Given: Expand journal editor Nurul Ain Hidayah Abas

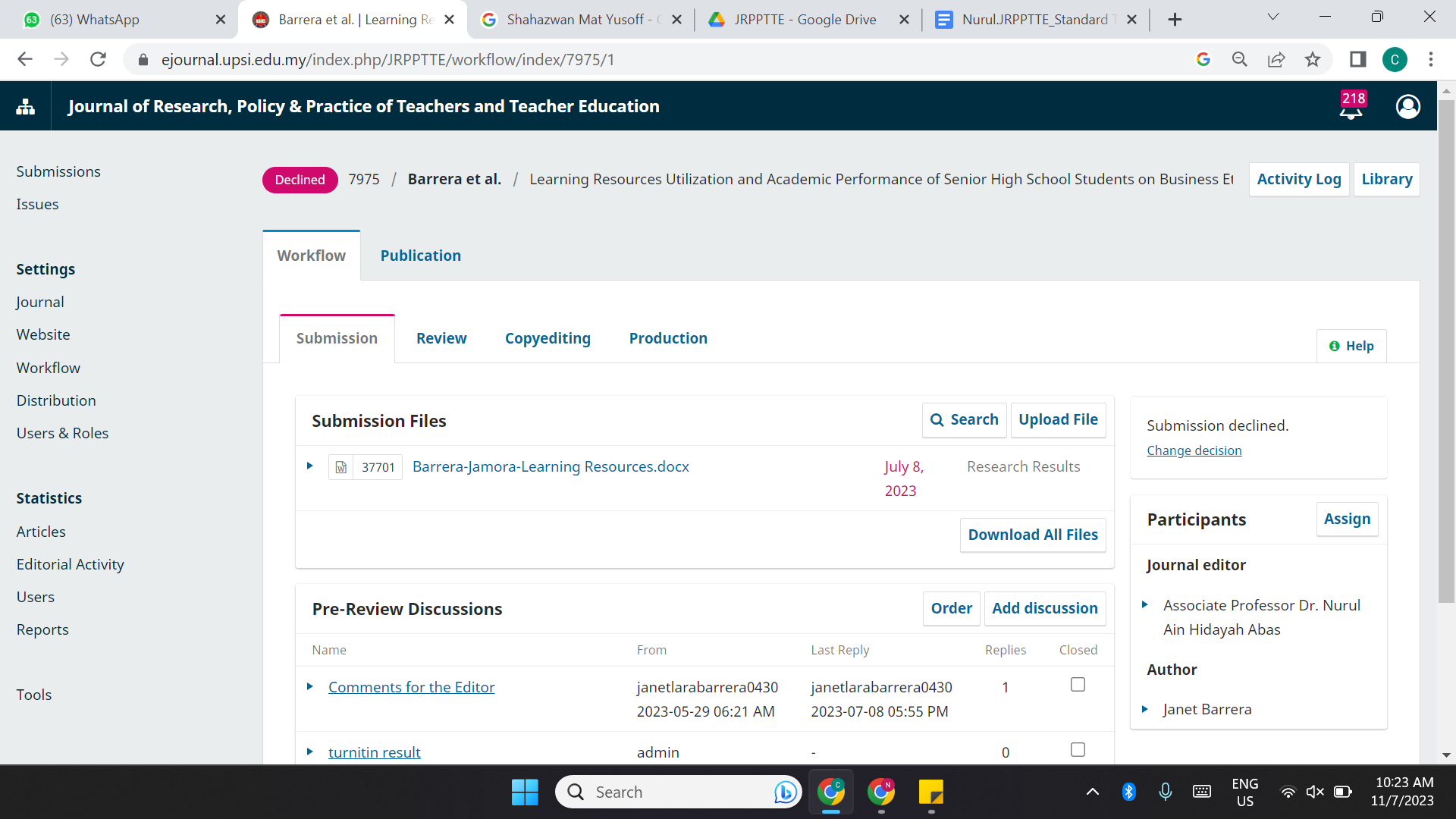Looking at the screenshot, I should (x=1145, y=604).
